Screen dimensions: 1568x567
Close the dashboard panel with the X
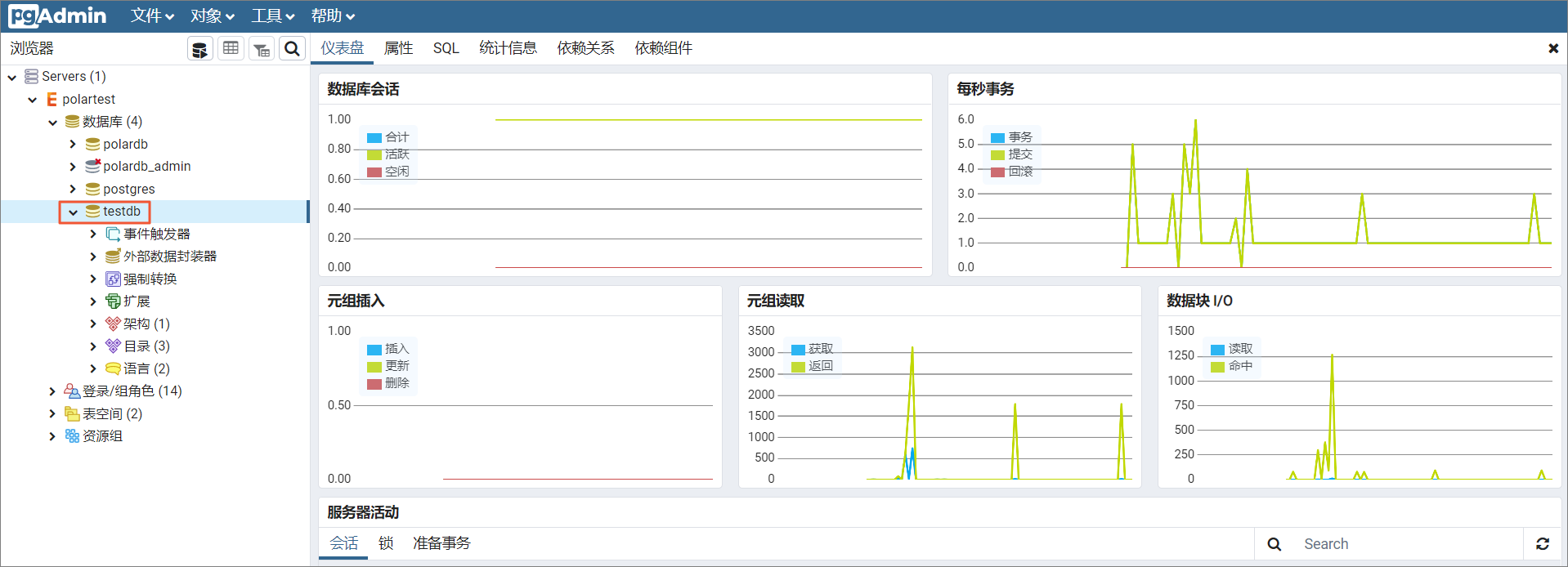coord(1552,49)
